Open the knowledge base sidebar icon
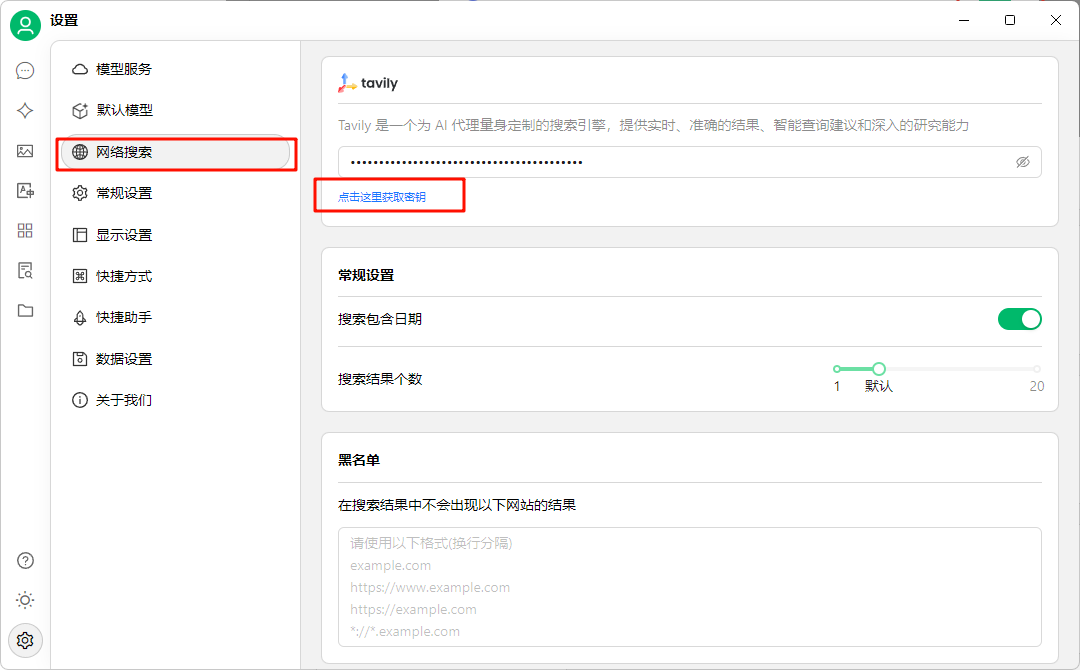 click(25, 271)
